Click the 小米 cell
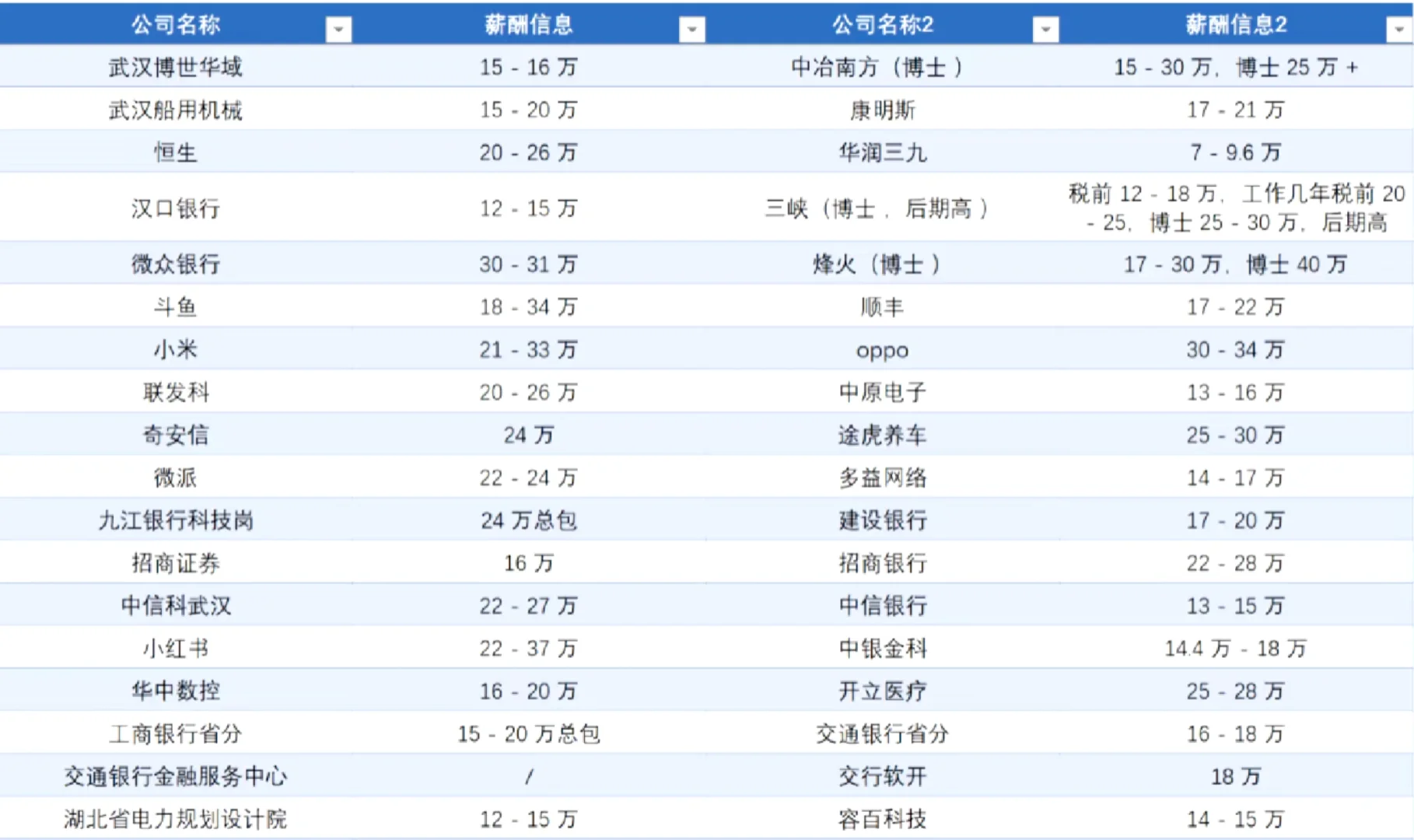 tap(176, 349)
